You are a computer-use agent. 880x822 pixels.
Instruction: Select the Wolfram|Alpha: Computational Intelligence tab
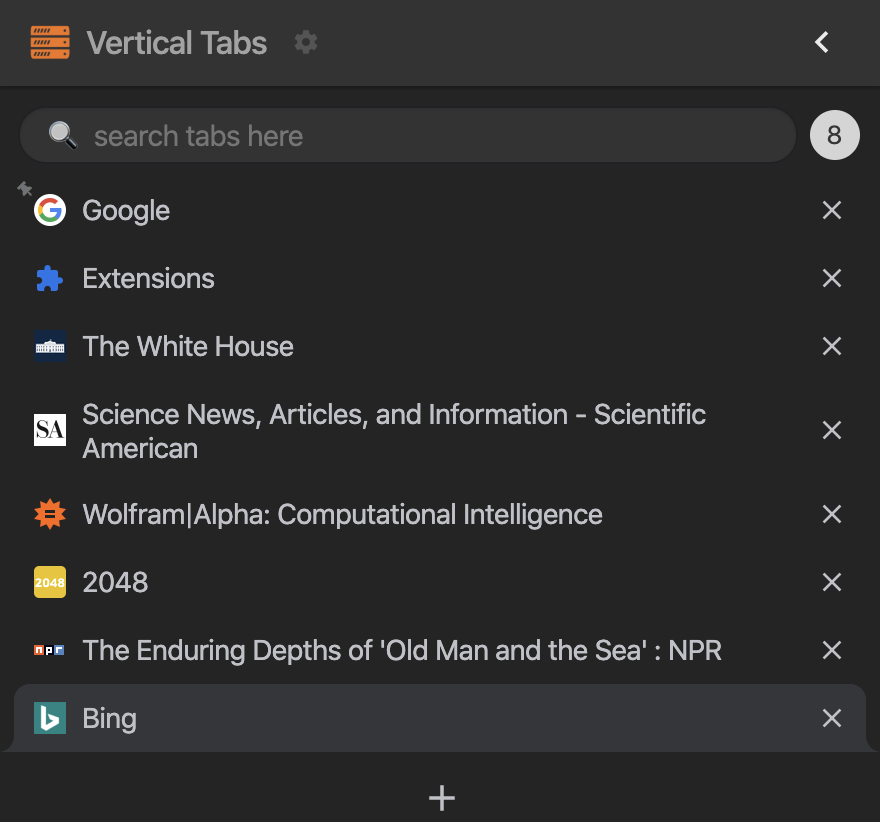tap(342, 515)
